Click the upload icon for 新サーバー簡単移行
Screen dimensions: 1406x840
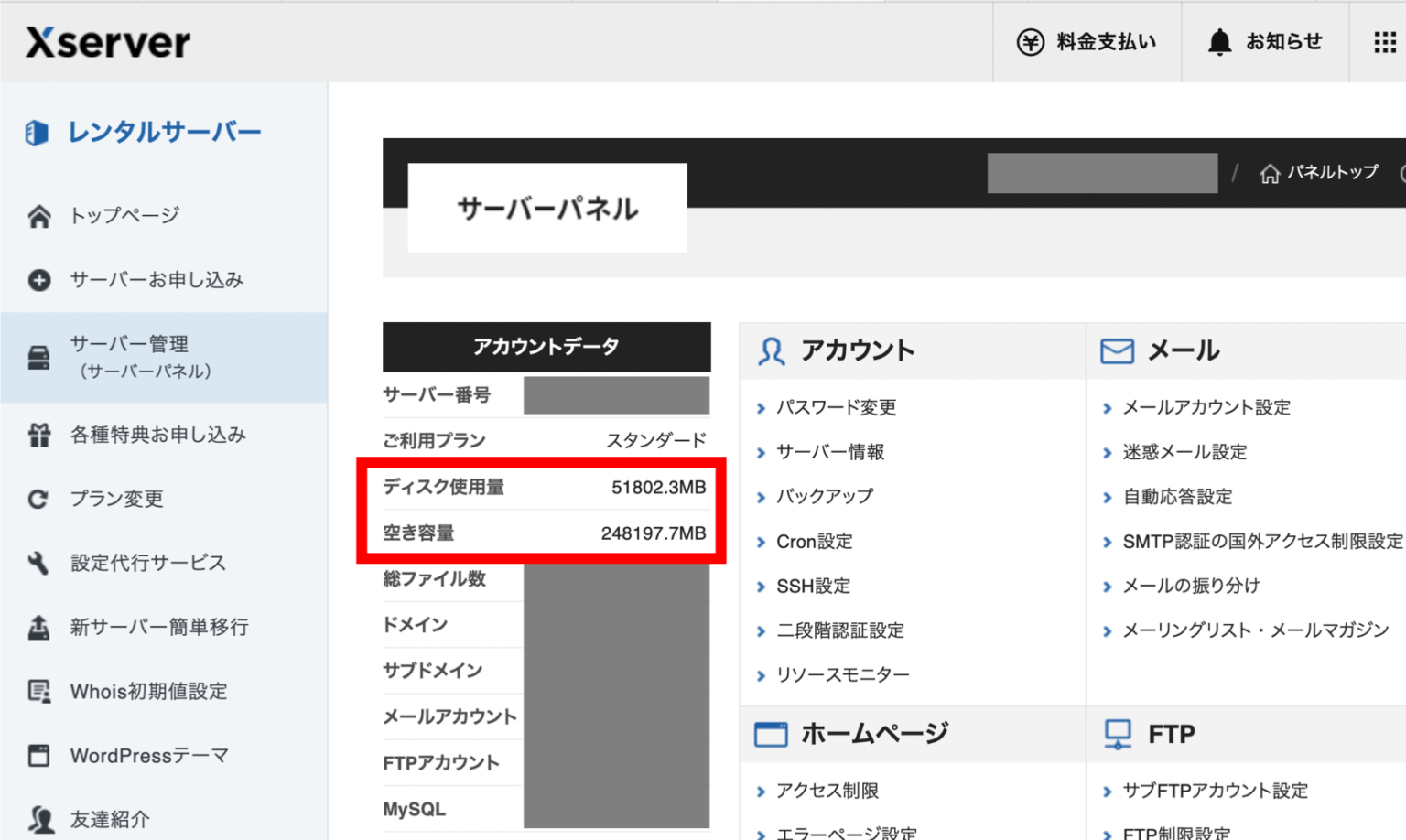tap(38, 627)
